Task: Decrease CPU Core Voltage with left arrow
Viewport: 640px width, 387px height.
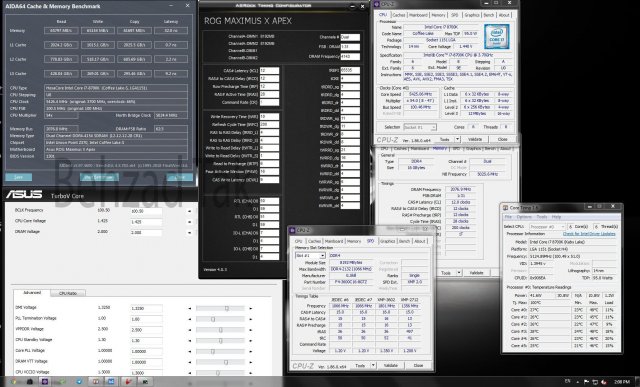Action: click(189, 222)
